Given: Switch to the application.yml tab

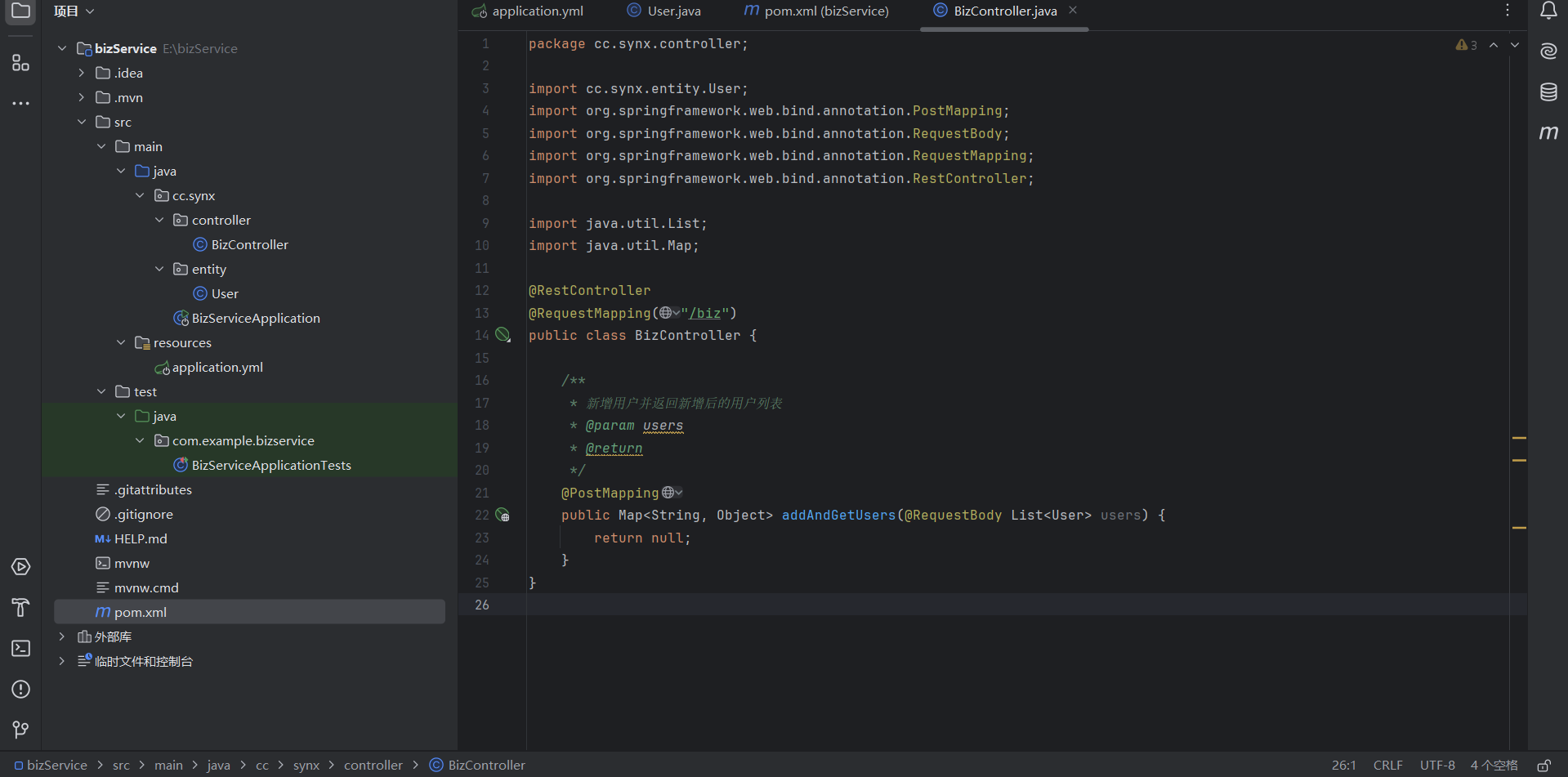Looking at the screenshot, I should [x=528, y=11].
